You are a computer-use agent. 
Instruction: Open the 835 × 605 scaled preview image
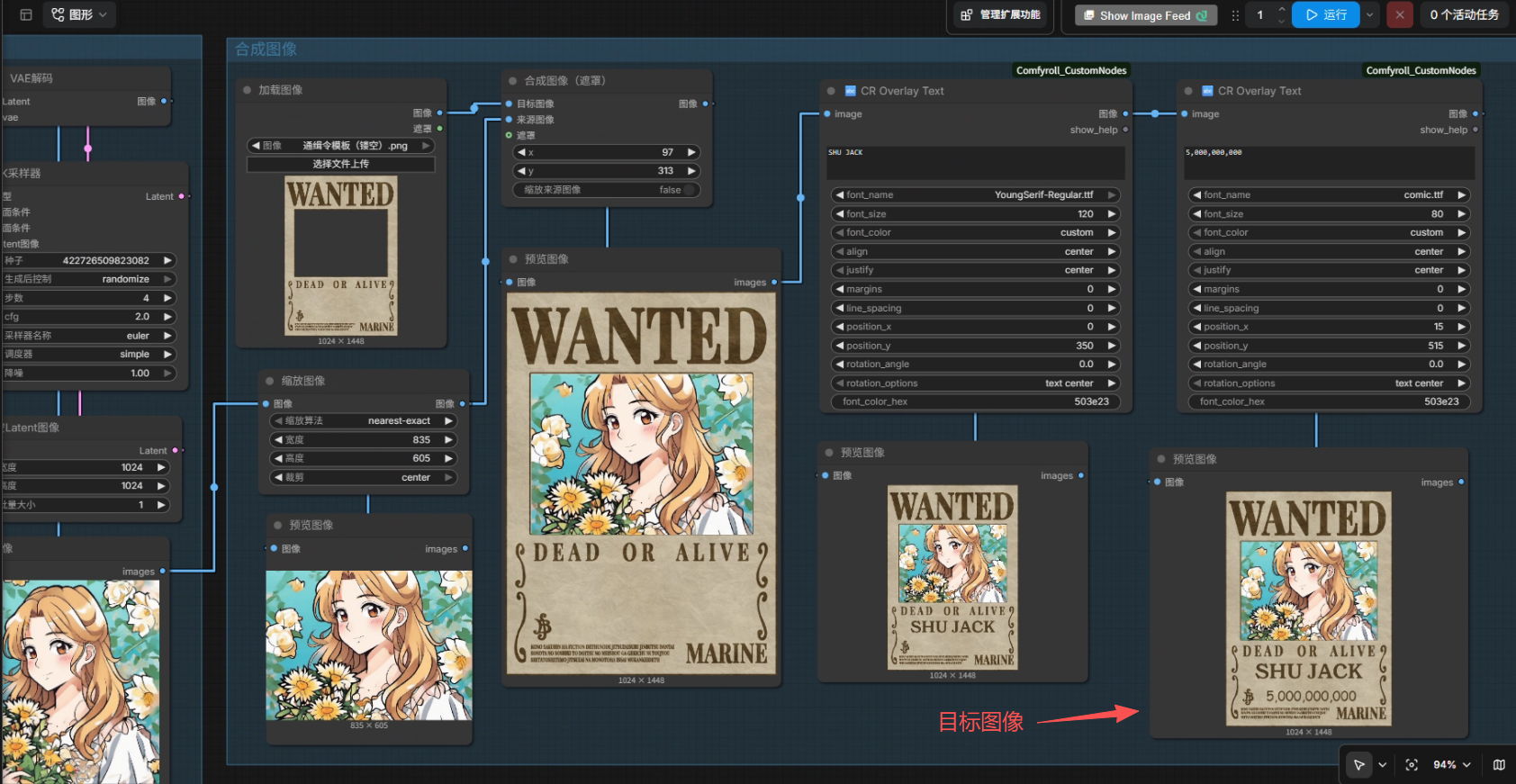coord(369,644)
